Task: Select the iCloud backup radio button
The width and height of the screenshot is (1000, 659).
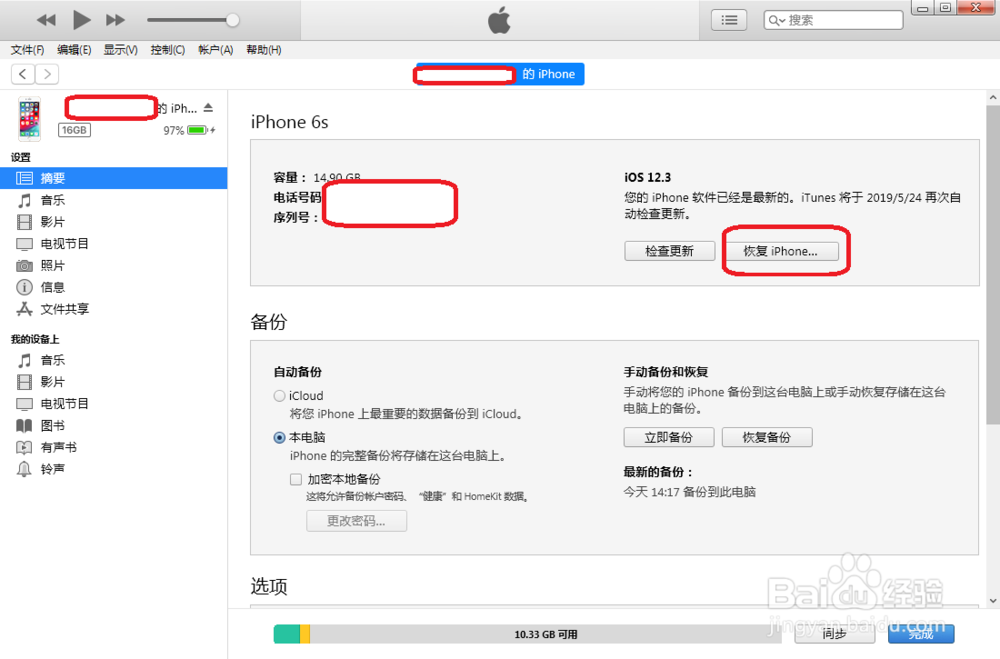Action: 279,396
